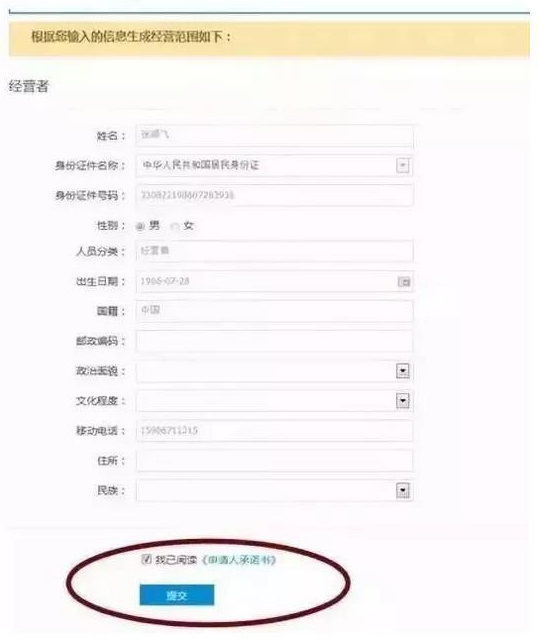
Task: Click into the 身份证件号码 field
Action: 275,195
